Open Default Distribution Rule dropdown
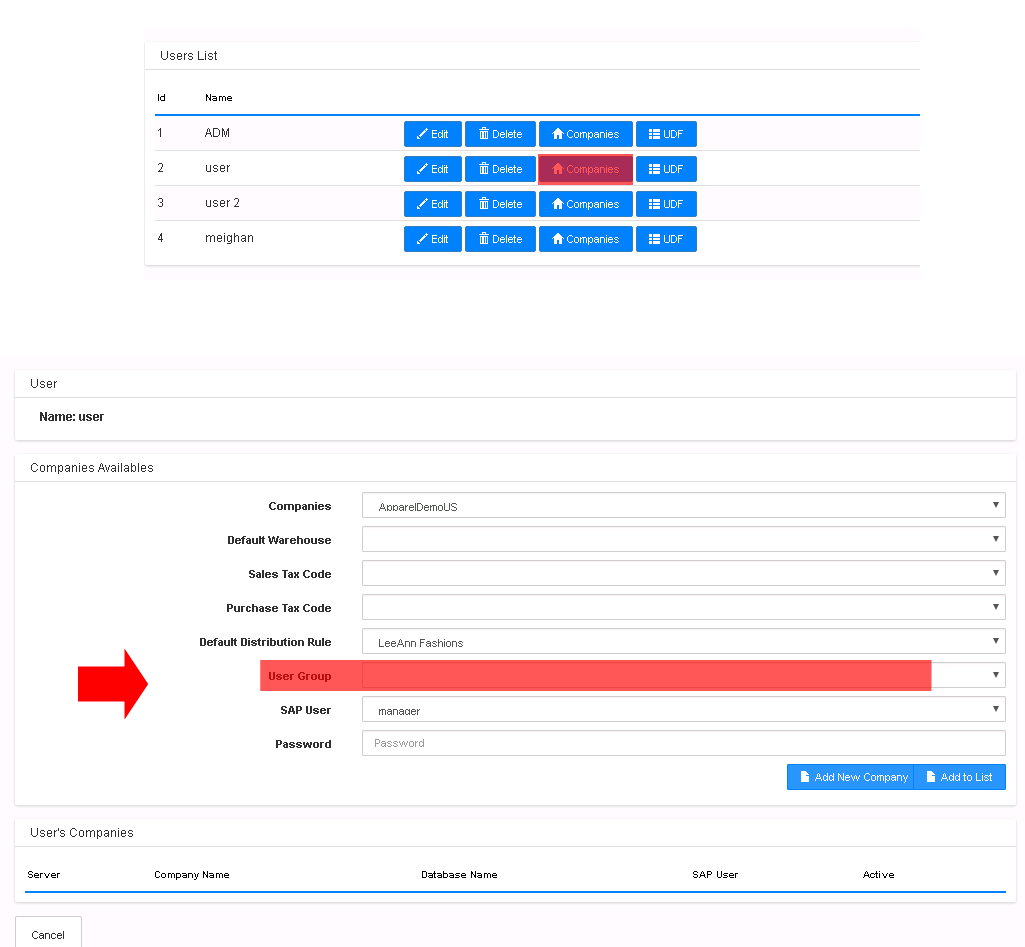Image resolution: width=1025 pixels, height=947 pixels. (x=683, y=642)
